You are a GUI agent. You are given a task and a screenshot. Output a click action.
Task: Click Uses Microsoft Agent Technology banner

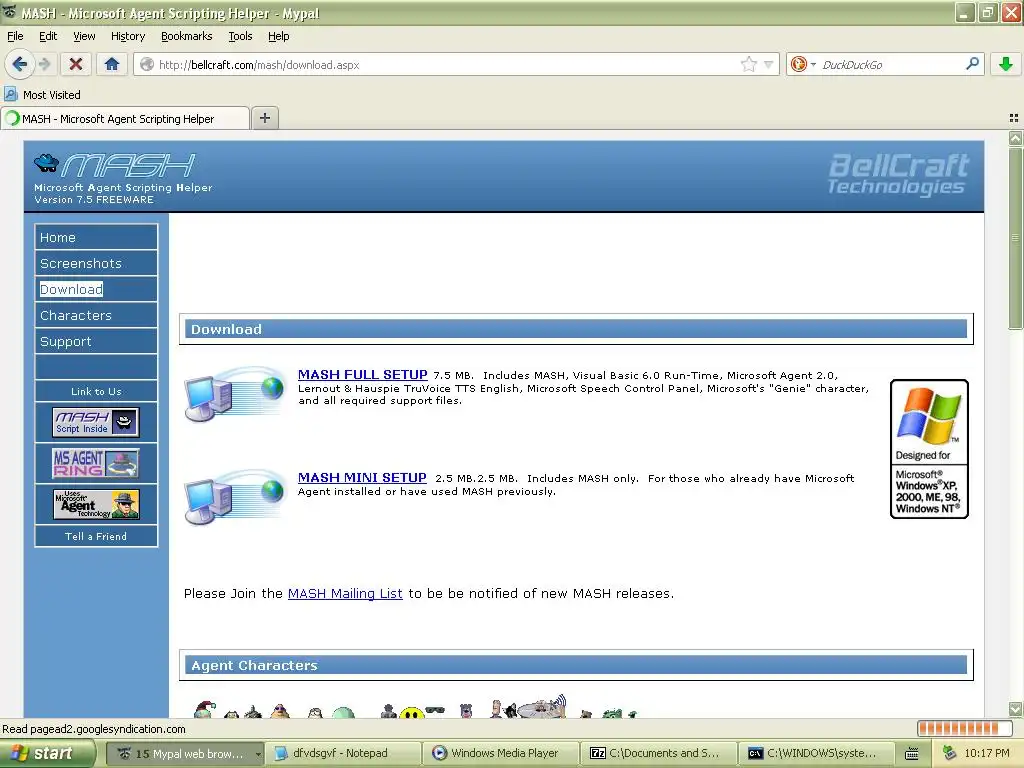[x=95, y=504]
